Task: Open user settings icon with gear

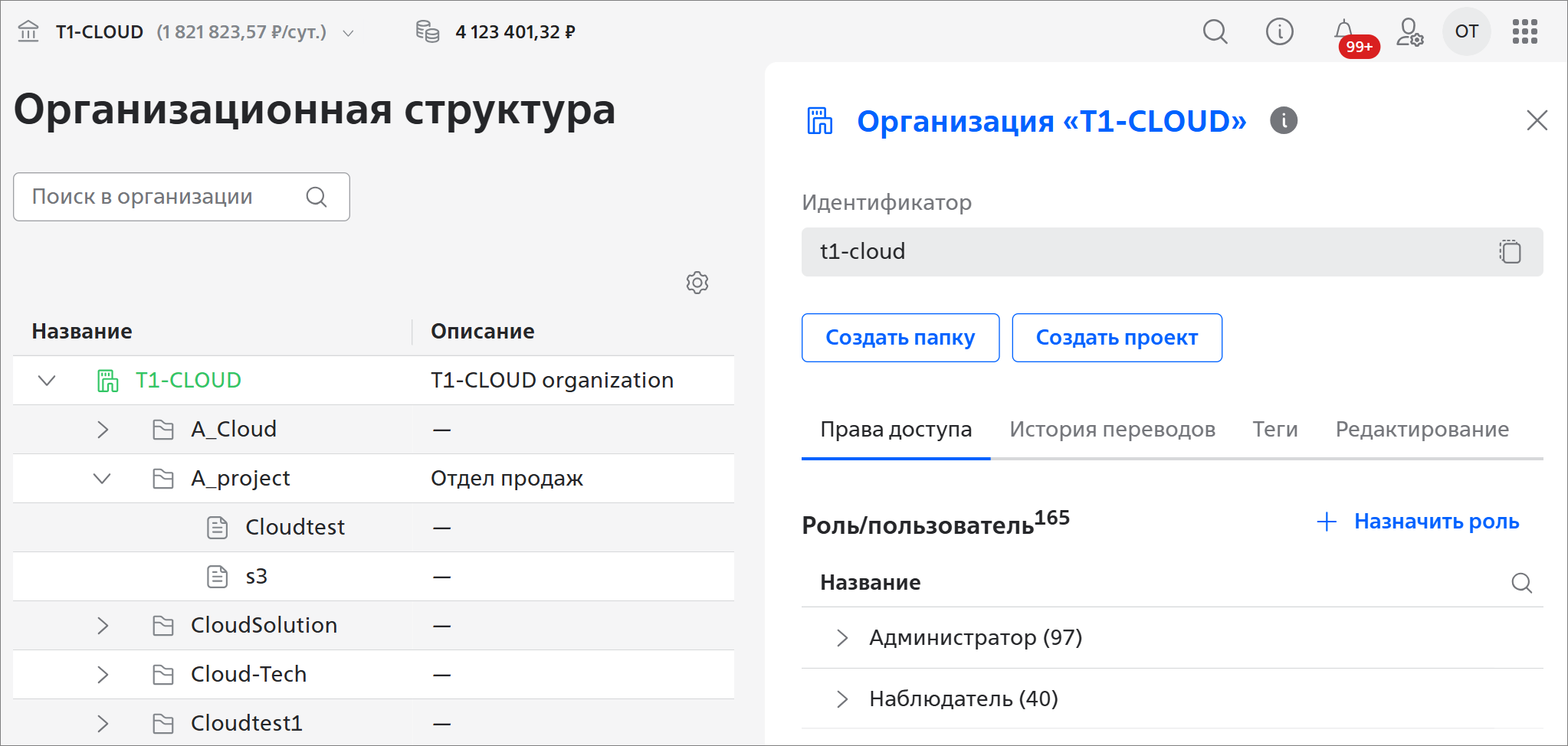Action: pyautogui.click(x=1409, y=31)
